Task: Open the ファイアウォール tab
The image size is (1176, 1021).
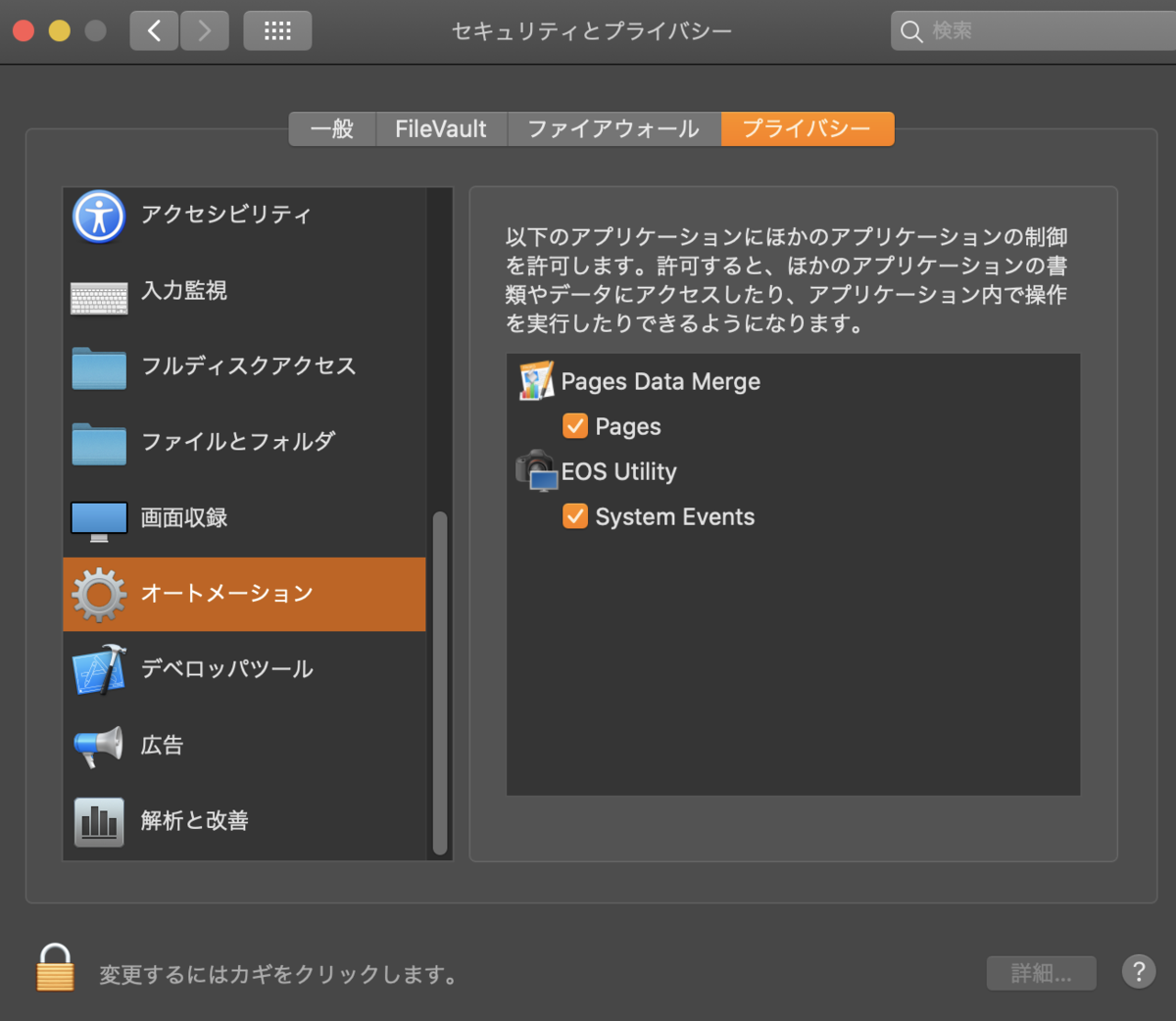Action: (613, 128)
